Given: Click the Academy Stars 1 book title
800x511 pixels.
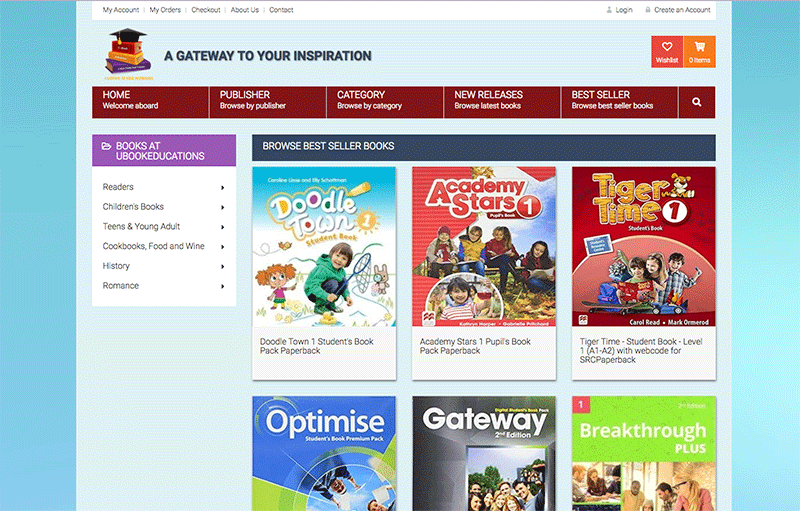Looking at the screenshot, I should 475,346.
